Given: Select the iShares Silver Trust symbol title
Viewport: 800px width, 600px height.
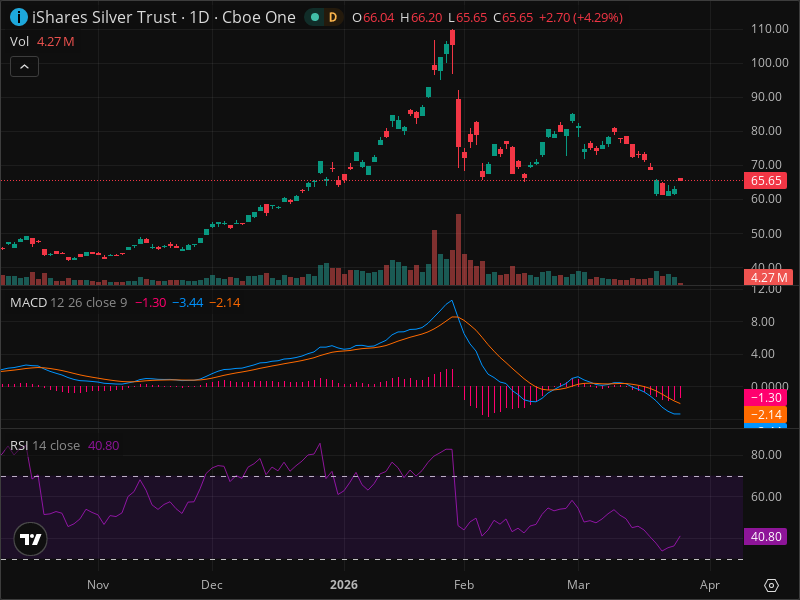Looking at the screenshot, I should click(104, 17).
